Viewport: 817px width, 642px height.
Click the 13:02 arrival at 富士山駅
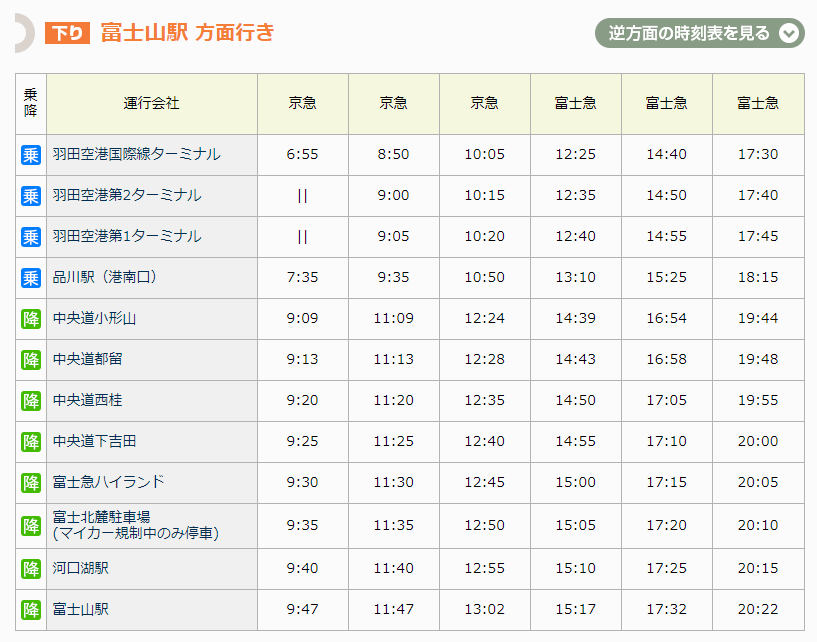(485, 609)
